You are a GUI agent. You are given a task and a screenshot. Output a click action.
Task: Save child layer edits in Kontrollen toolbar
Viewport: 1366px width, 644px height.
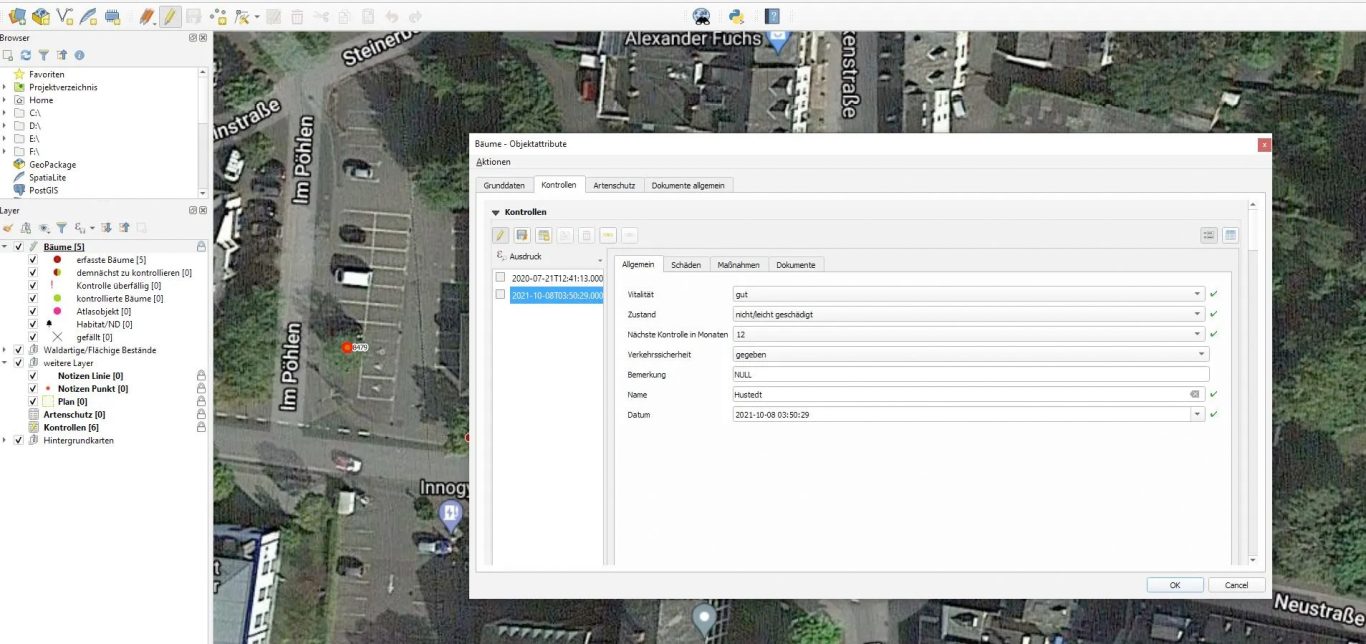click(522, 235)
